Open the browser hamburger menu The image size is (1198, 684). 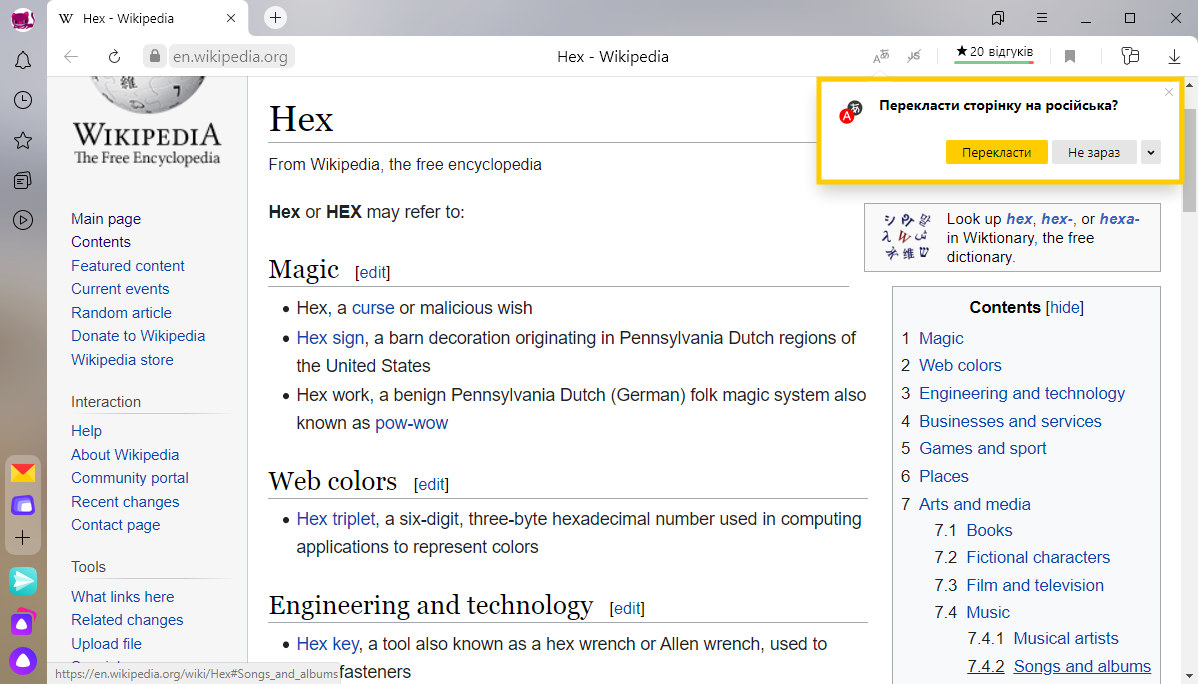tap(1041, 18)
